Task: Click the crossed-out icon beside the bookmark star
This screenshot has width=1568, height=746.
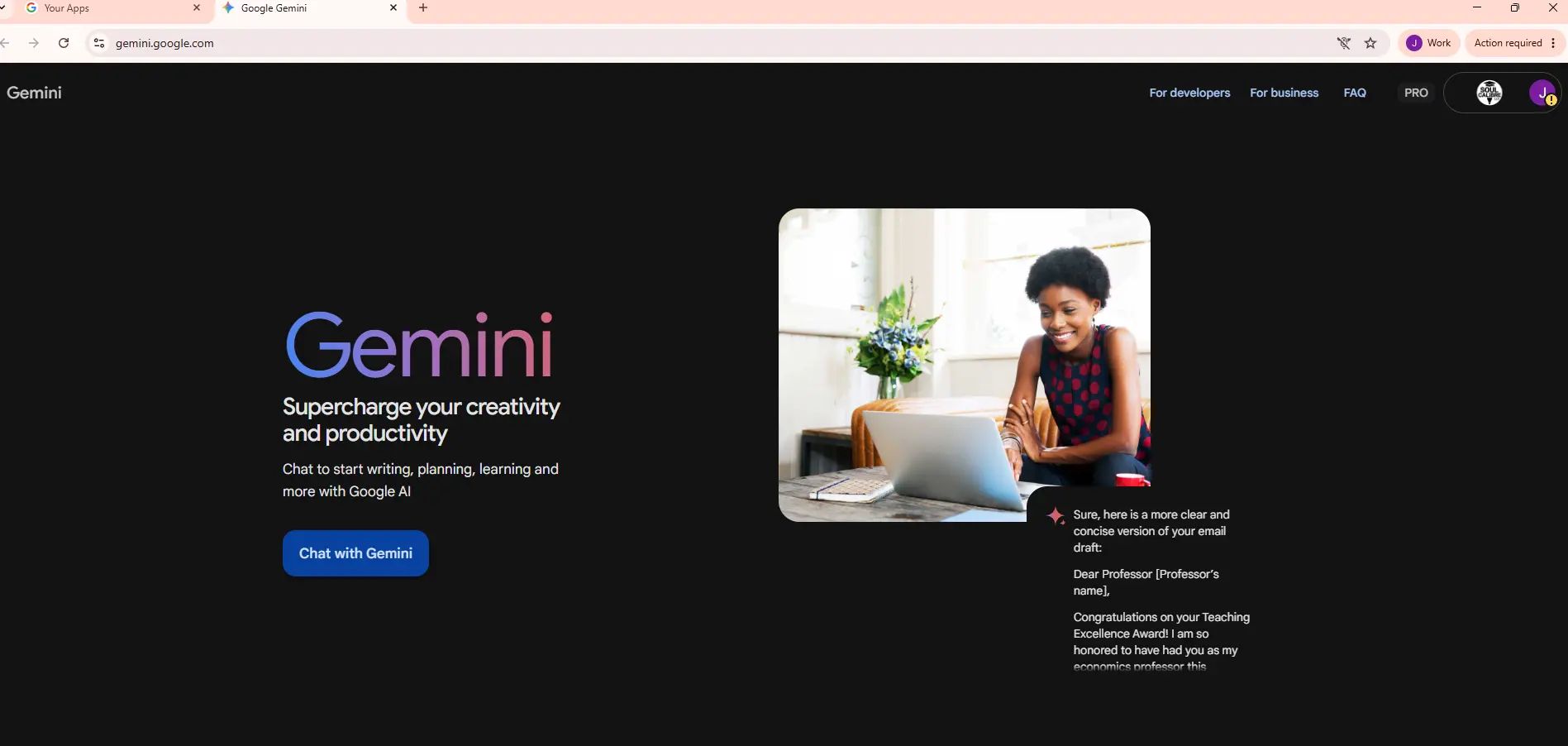Action: [1344, 43]
